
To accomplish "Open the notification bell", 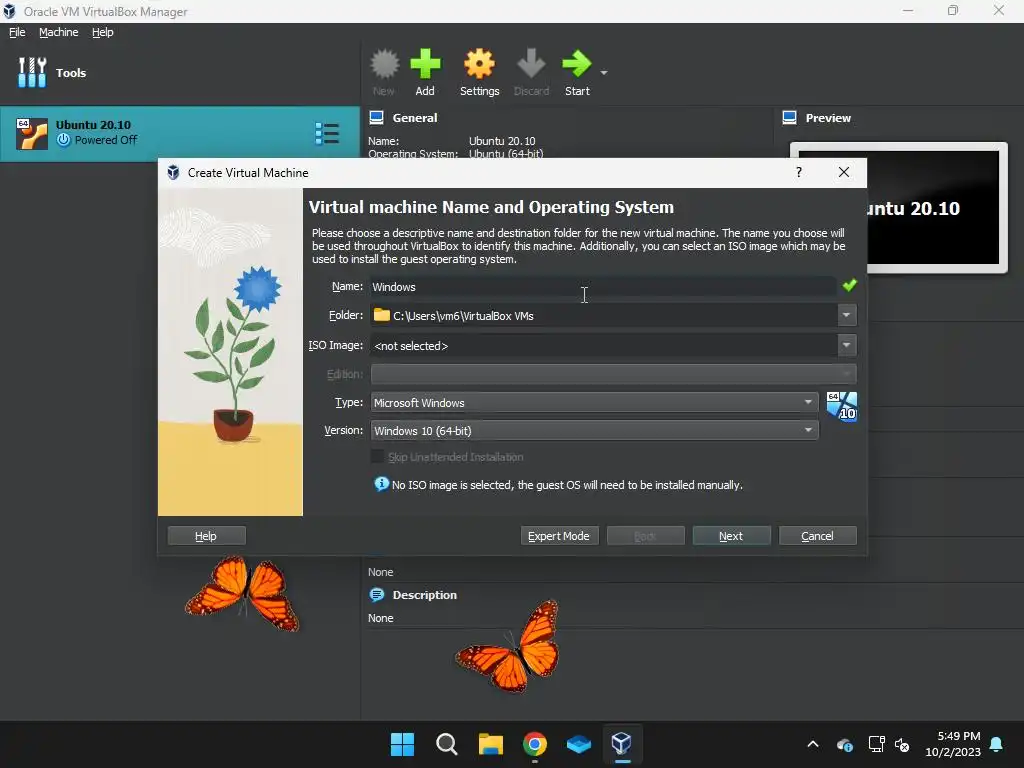I will pyautogui.click(x=997, y=744).
